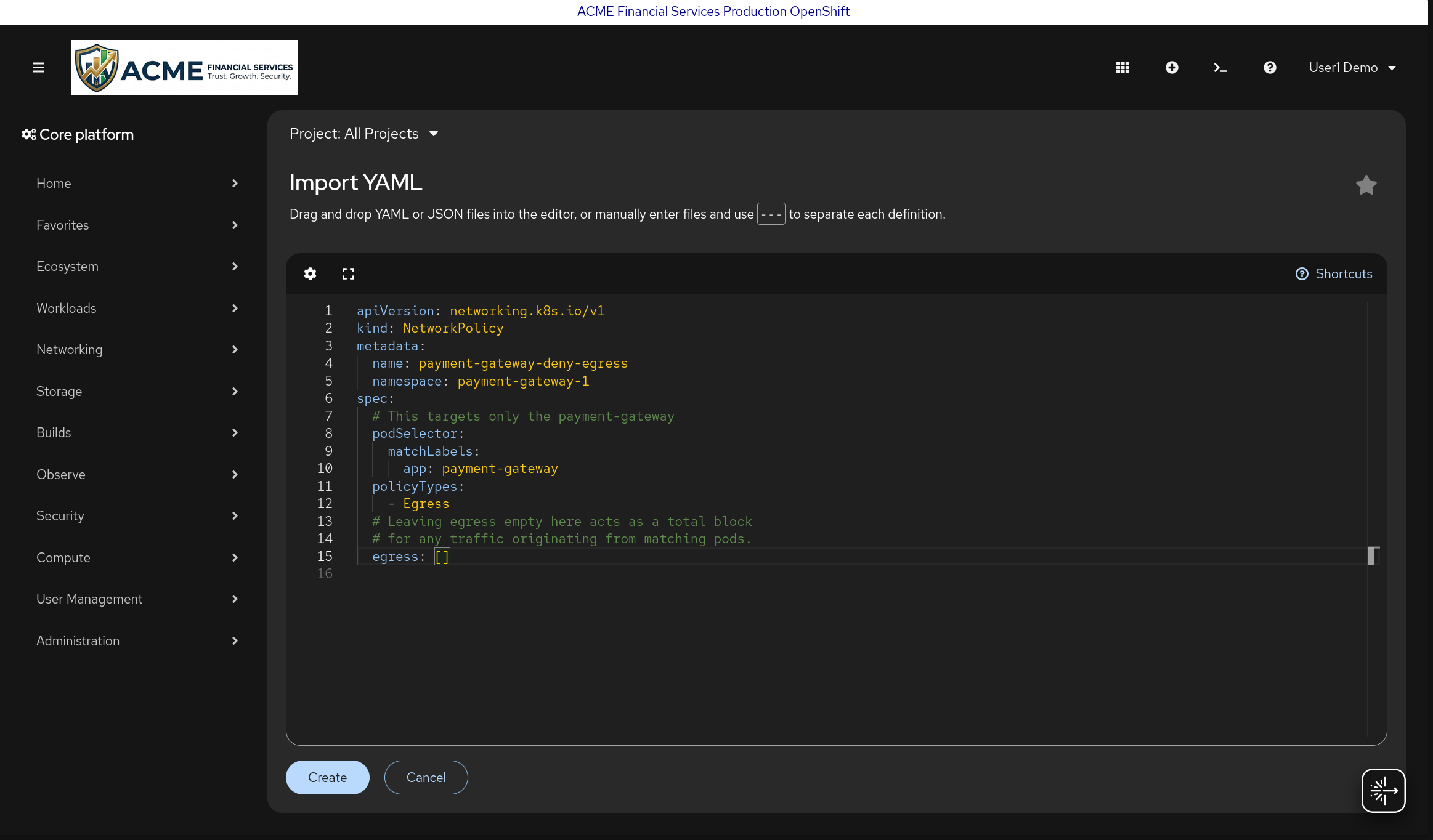Add Import YAML page to favorites star
Image resolution: width=1433 pixels, height=840 pixels.
(1366, 185)
